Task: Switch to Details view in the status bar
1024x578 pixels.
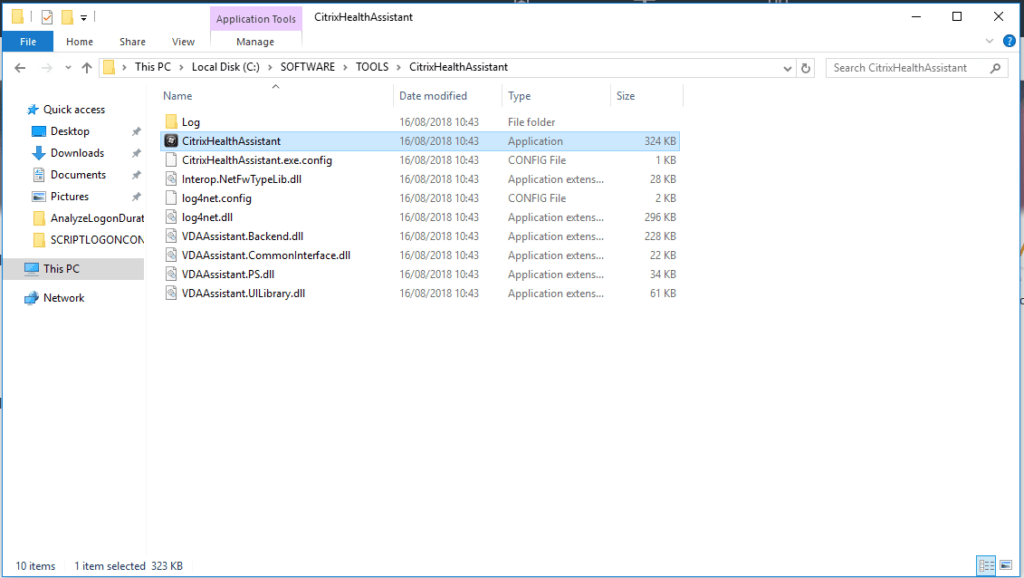Action: click(x=988, y=566)
